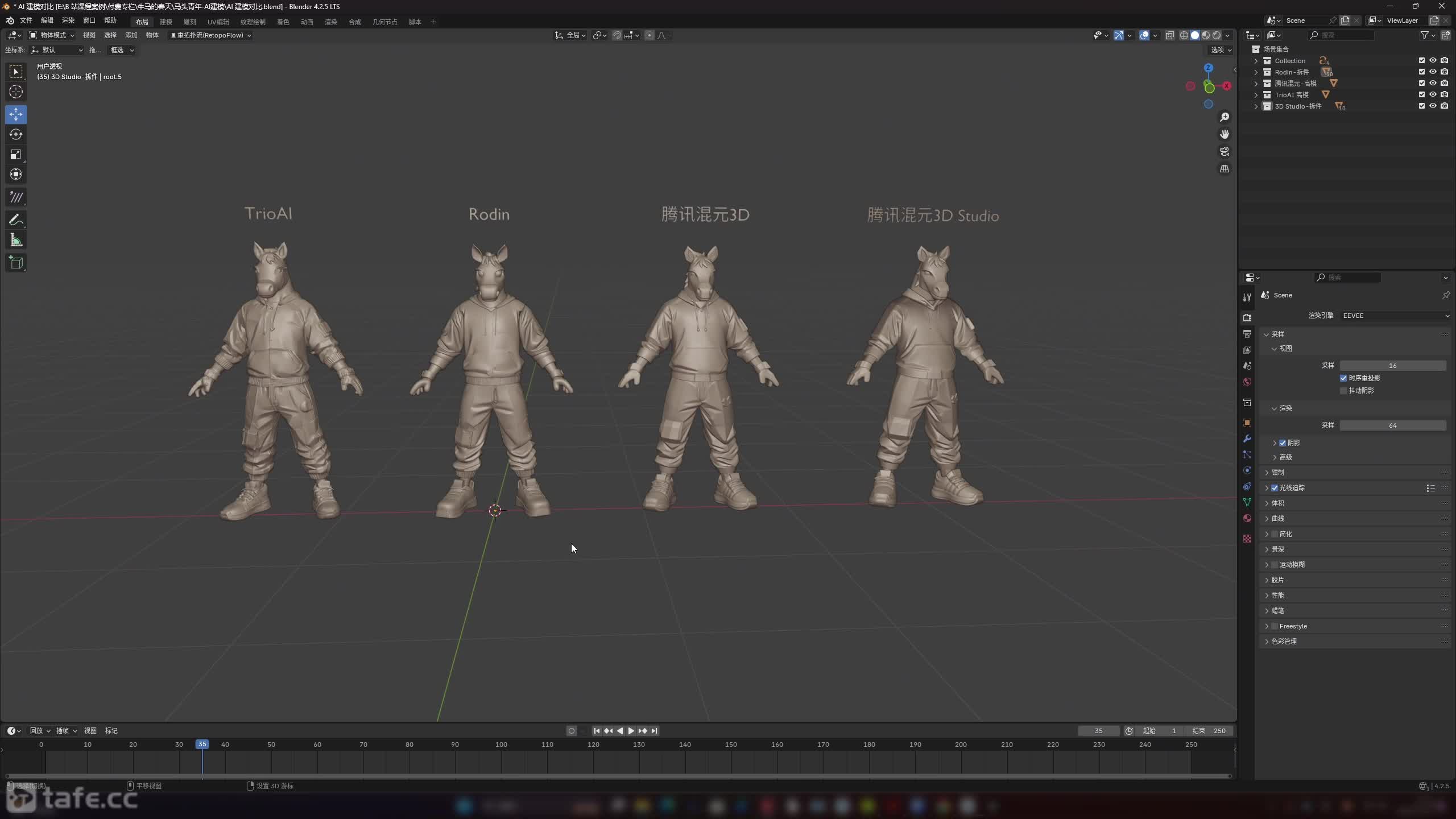Open the render engine EEVEE dropdown
This screenshot has height=819, width=1456.
pos(1395,316)
